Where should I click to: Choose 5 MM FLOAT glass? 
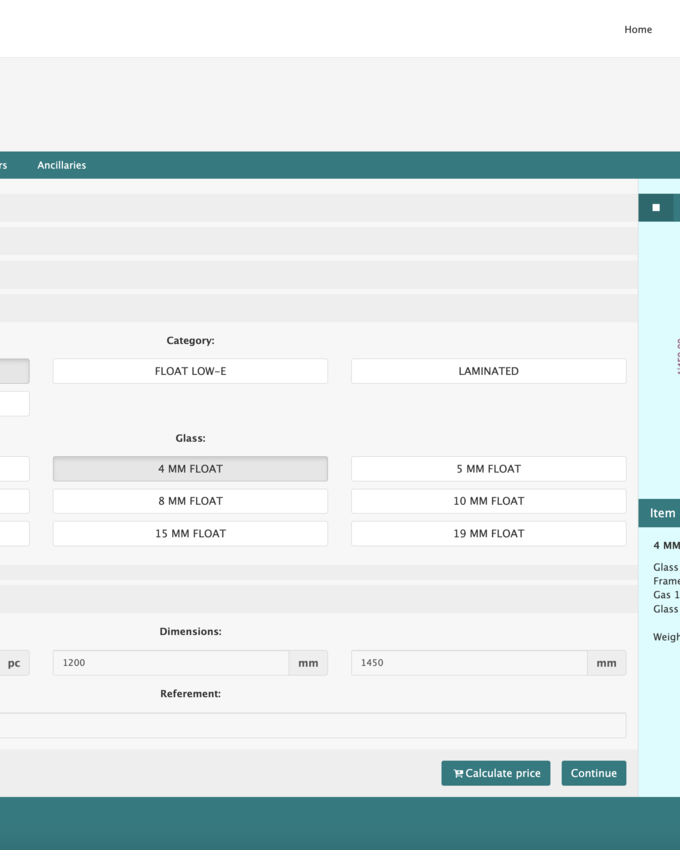click(488, 469)
